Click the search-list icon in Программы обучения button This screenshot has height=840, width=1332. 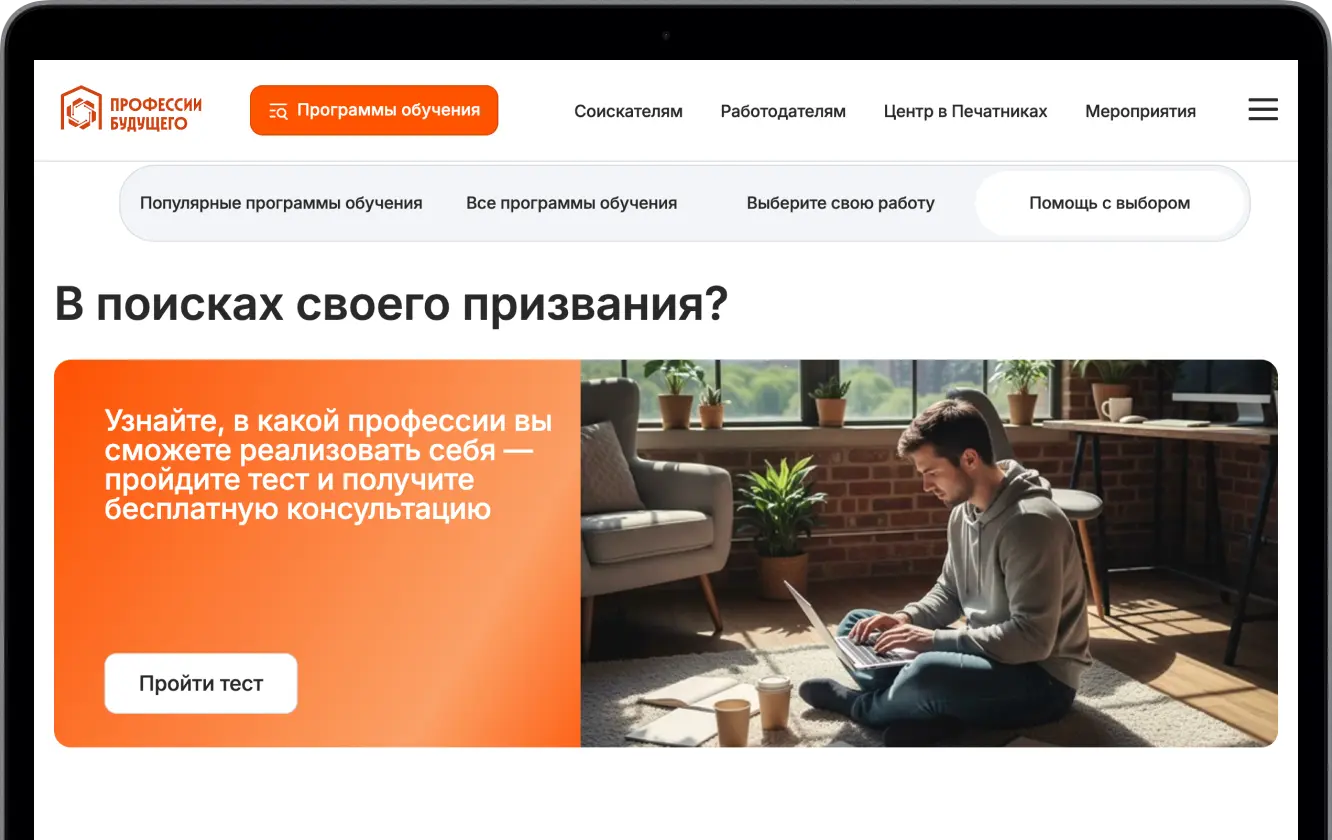(x=278, y=111)
